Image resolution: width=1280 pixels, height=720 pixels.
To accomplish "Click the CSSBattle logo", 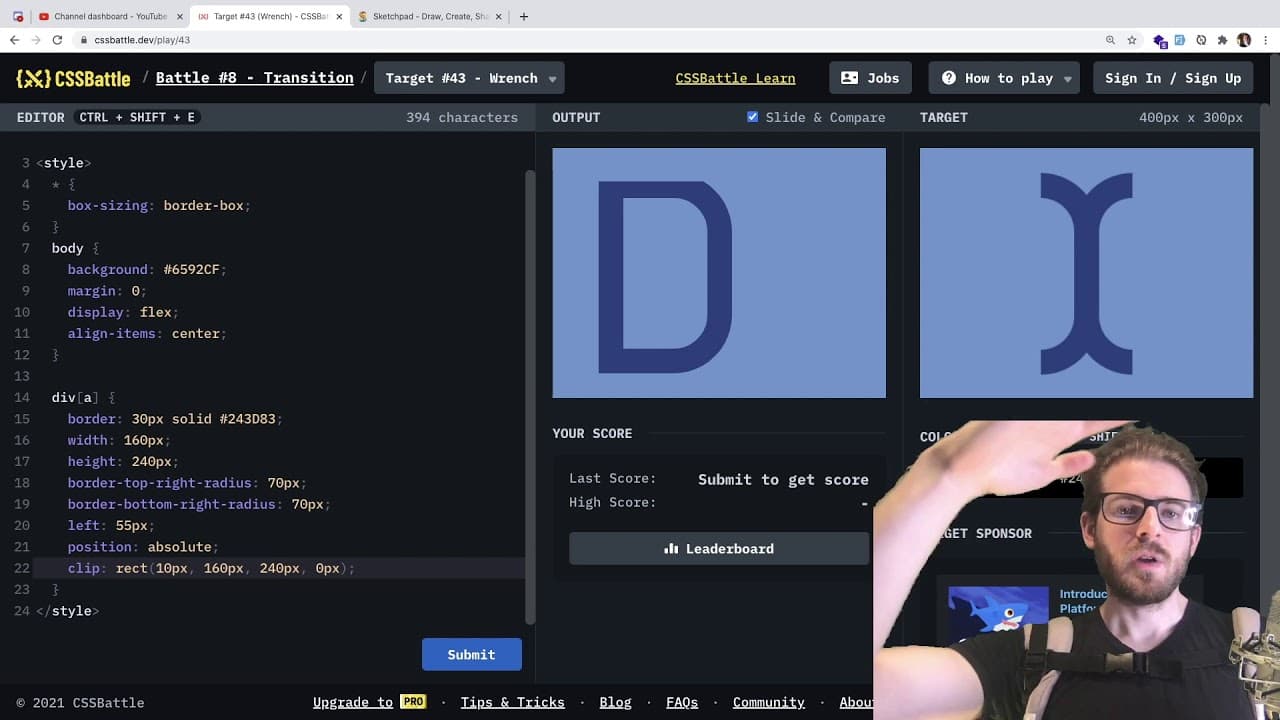I will click(x=73, y=78).
